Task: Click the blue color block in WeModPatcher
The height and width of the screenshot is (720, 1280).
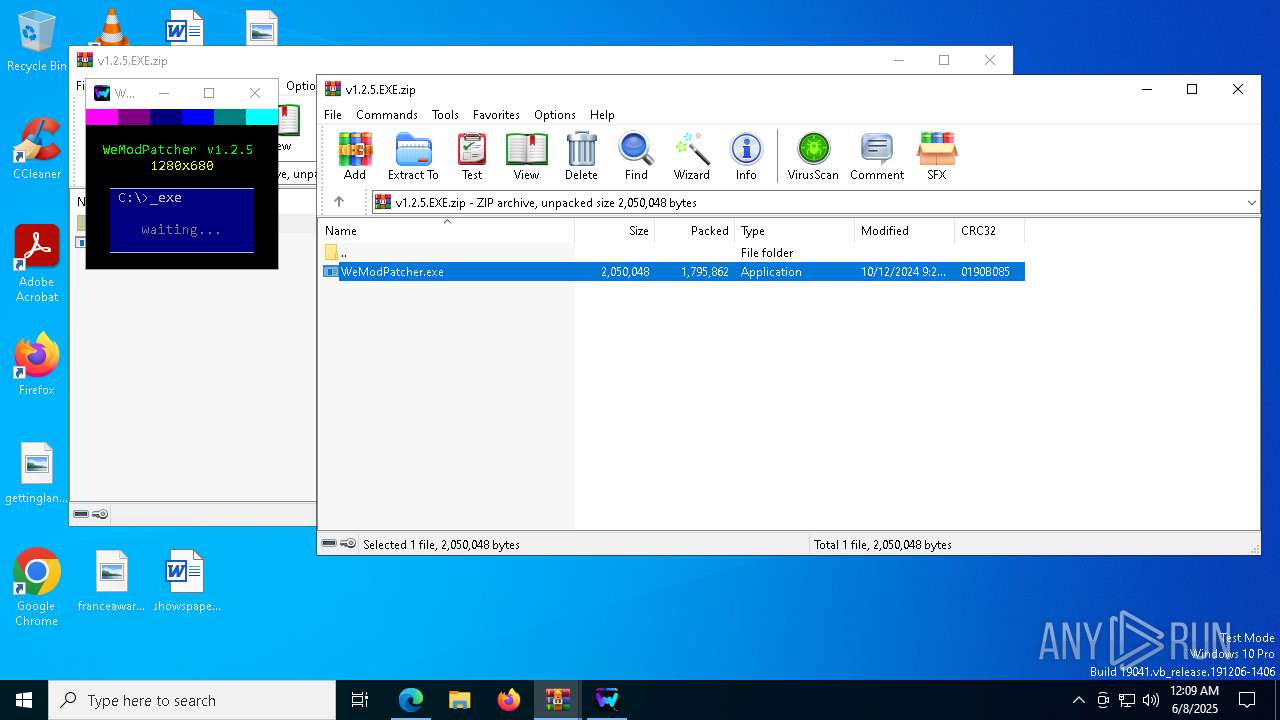Action: pyautogui.click(x=198, y=117)
